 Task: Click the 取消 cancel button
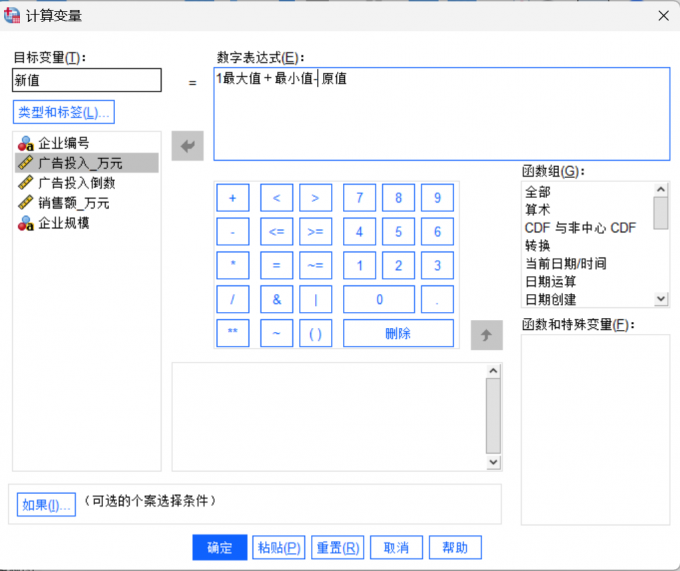coord(396,548)
